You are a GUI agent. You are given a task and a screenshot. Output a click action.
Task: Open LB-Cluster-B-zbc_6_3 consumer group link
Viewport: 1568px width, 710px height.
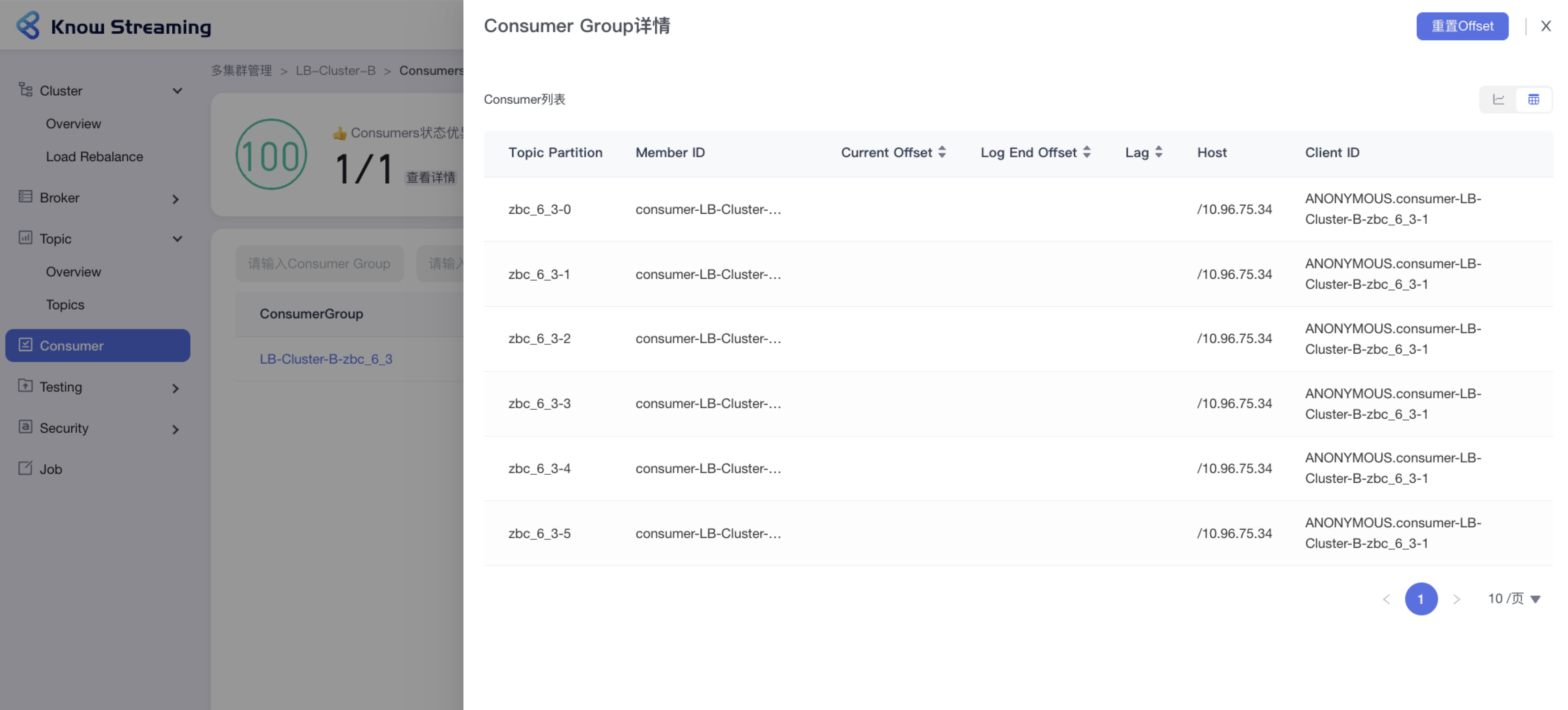point(326,359)
